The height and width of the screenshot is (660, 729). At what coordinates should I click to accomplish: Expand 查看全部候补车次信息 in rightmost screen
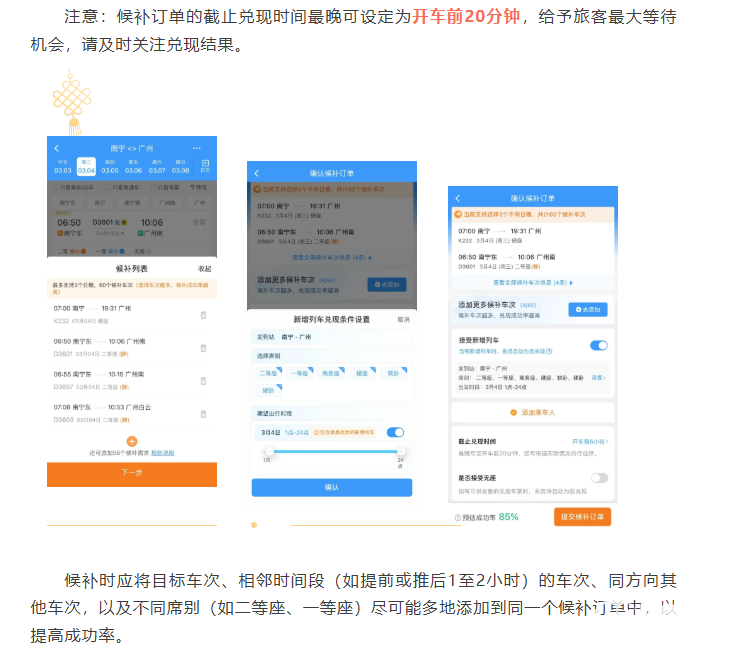(532, 283)
